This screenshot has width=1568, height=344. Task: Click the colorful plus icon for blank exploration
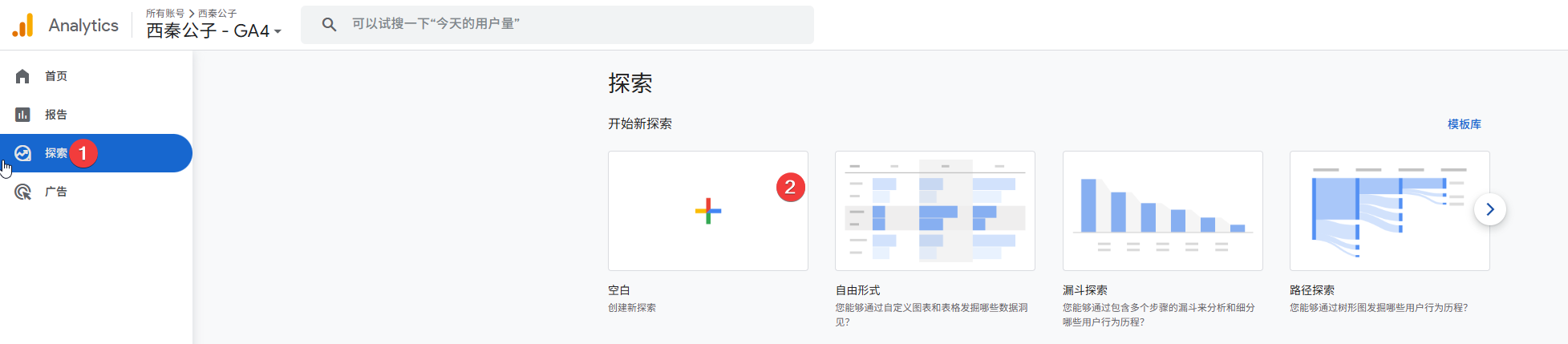pyautogui.click(x=707, y=211)
